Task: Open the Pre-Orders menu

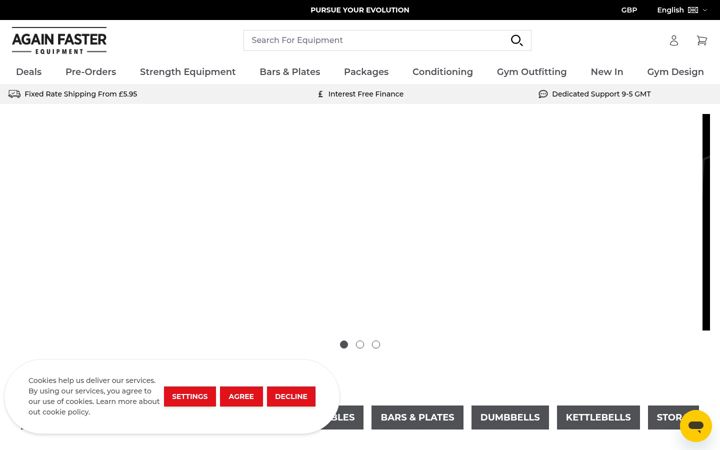Action: click(x=90, y=72)
